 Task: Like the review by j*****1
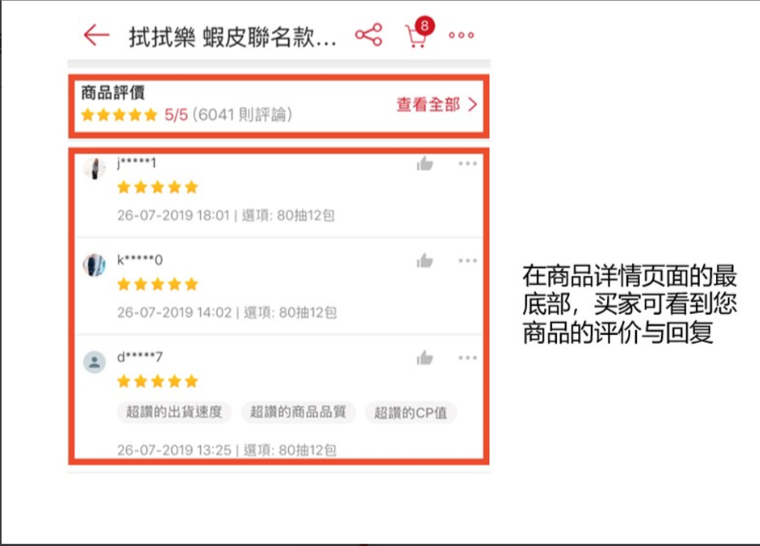(x=425, y=164)
